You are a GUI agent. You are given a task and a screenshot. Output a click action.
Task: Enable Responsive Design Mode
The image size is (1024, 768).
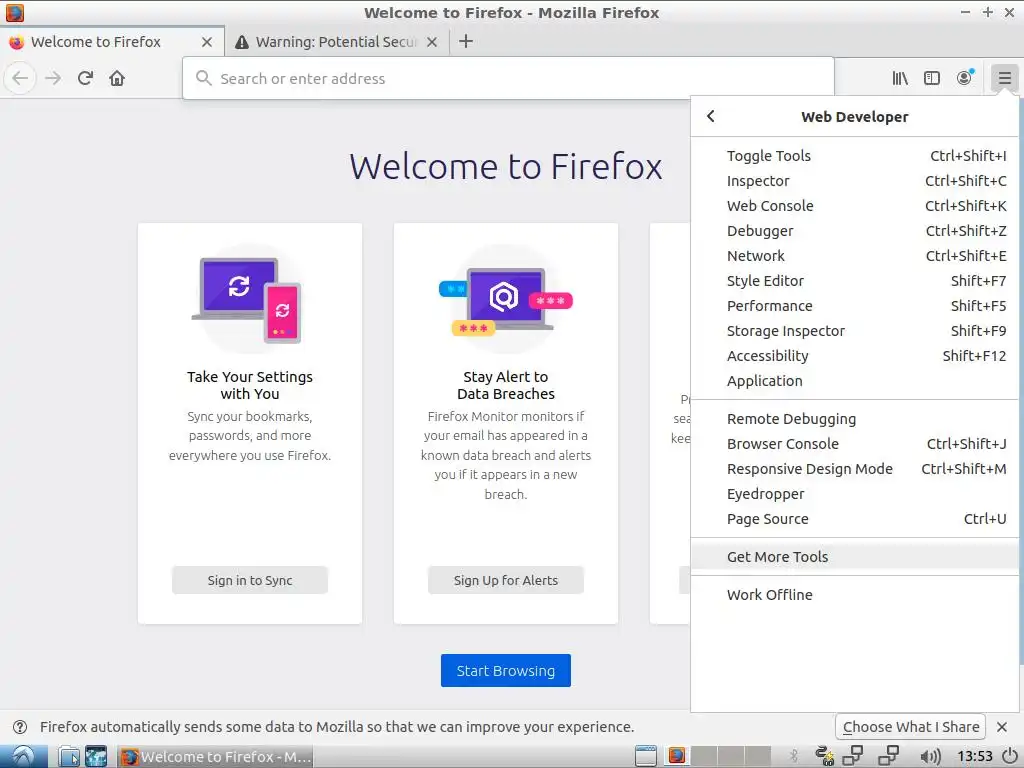tap(855, 469)
